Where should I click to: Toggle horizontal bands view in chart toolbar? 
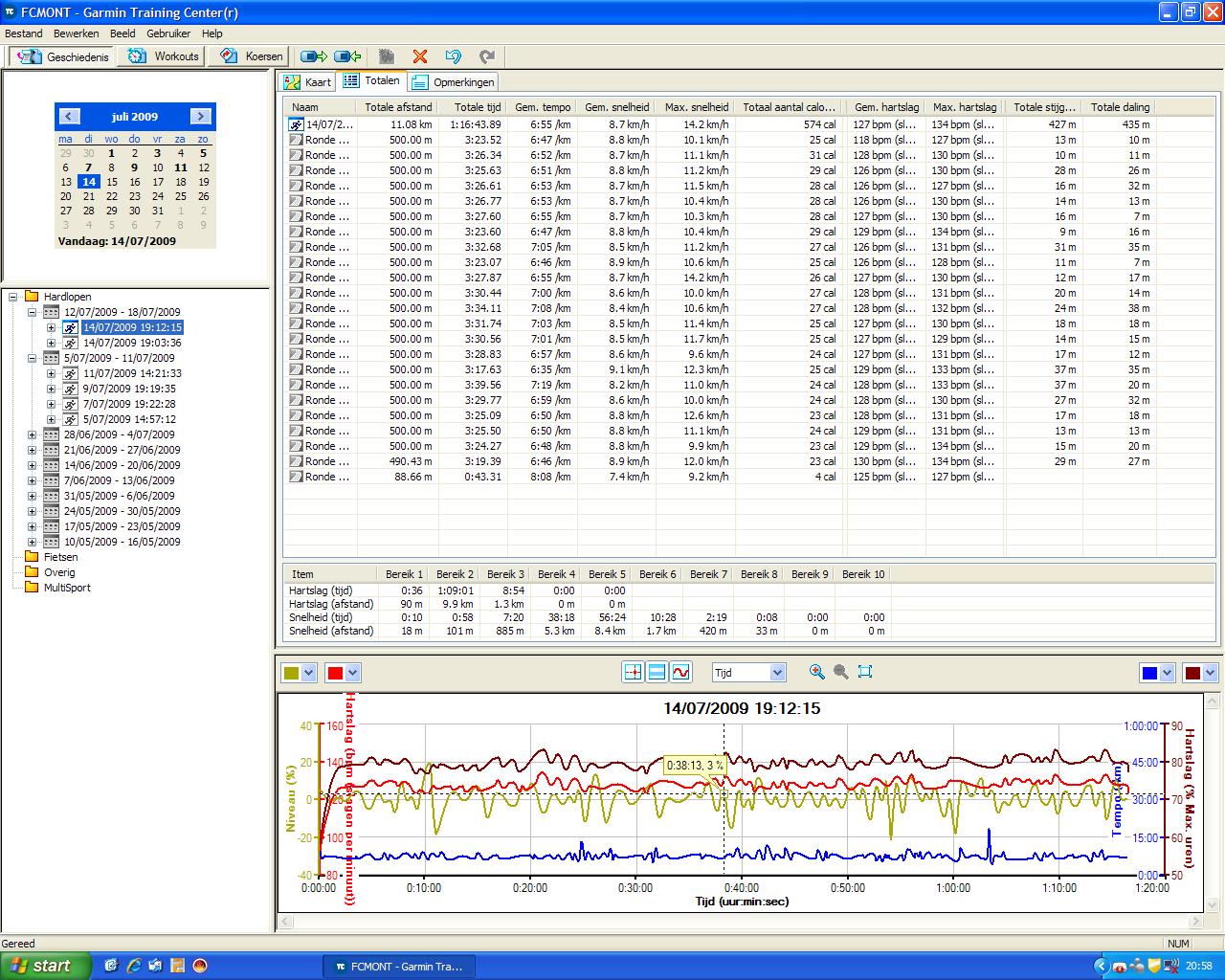click(x=657, y=672)
